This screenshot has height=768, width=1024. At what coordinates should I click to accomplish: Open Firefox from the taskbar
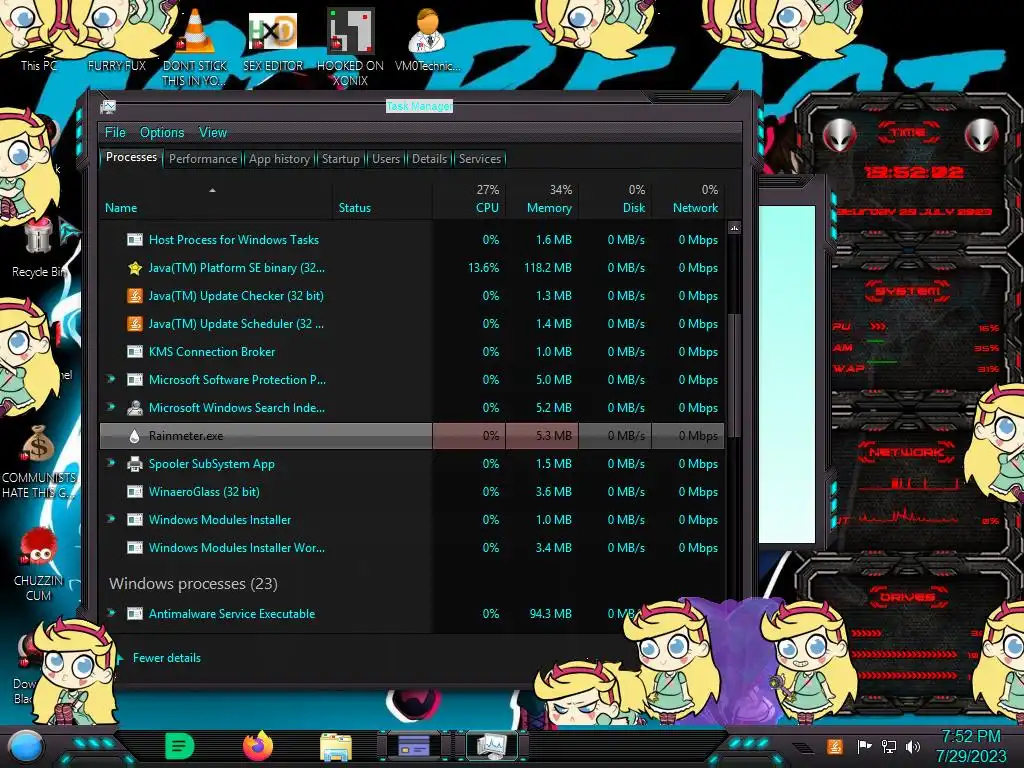[x=258, y=746]
